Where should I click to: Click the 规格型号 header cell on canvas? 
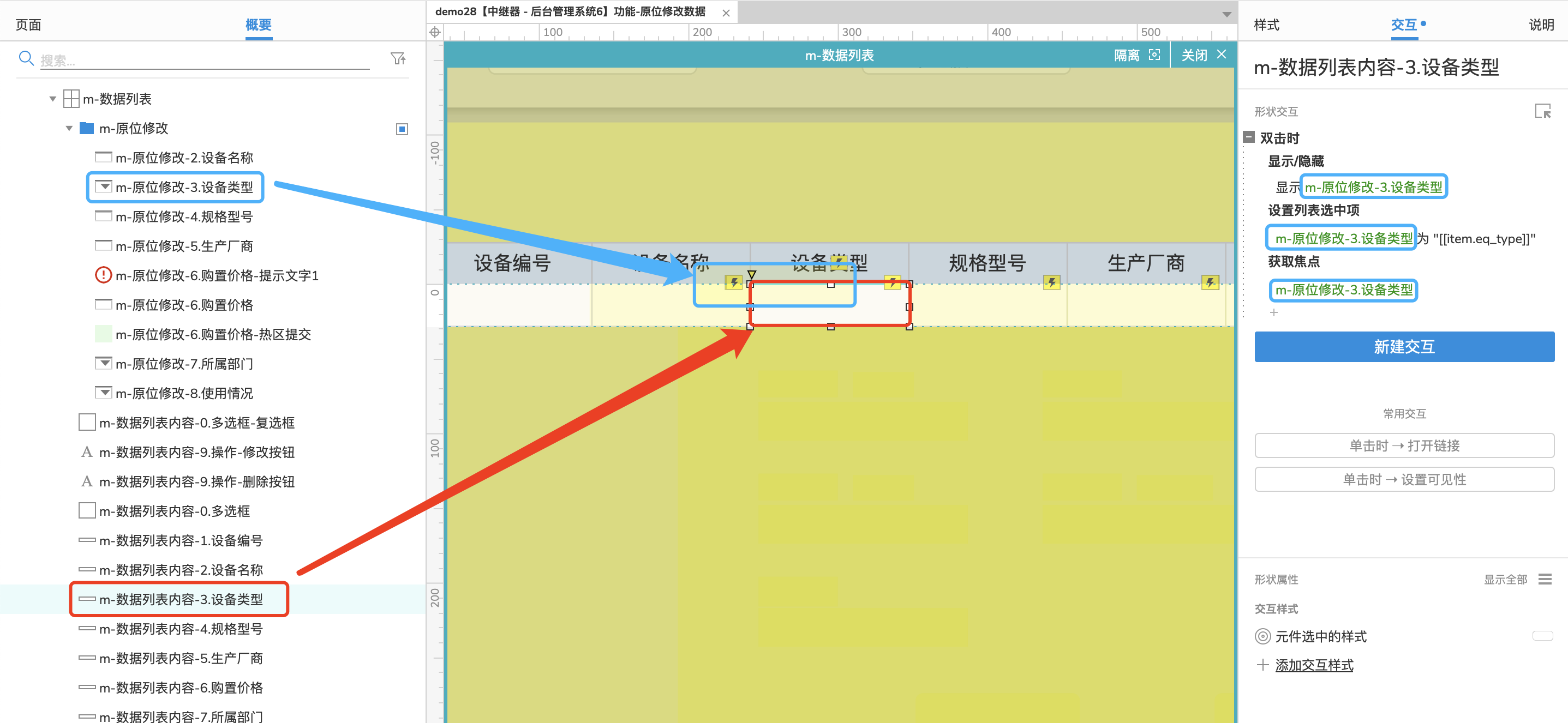(x=988, y=263)
